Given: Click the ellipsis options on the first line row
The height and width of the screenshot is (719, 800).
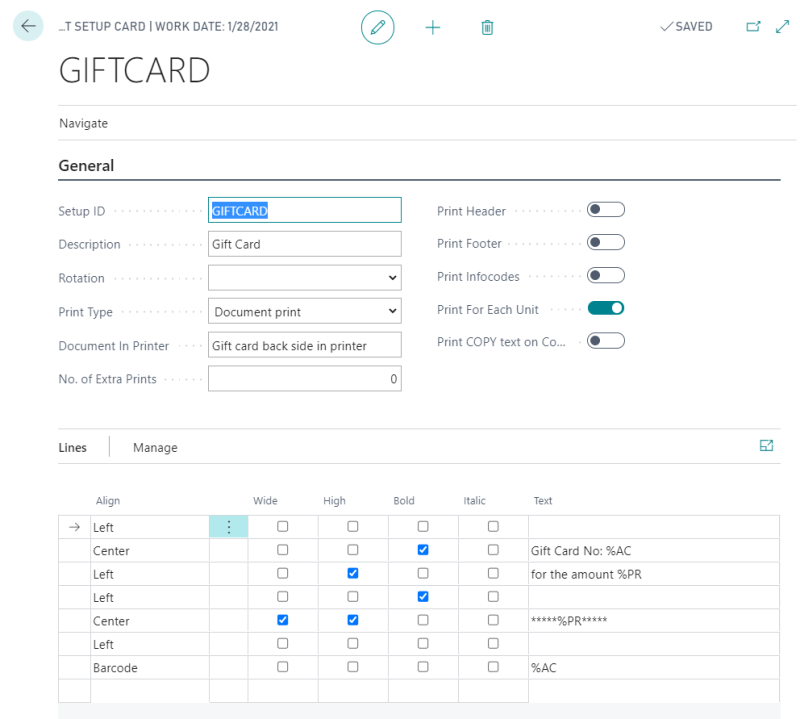Looking at the screenshot, I should (x=228, y=526).
